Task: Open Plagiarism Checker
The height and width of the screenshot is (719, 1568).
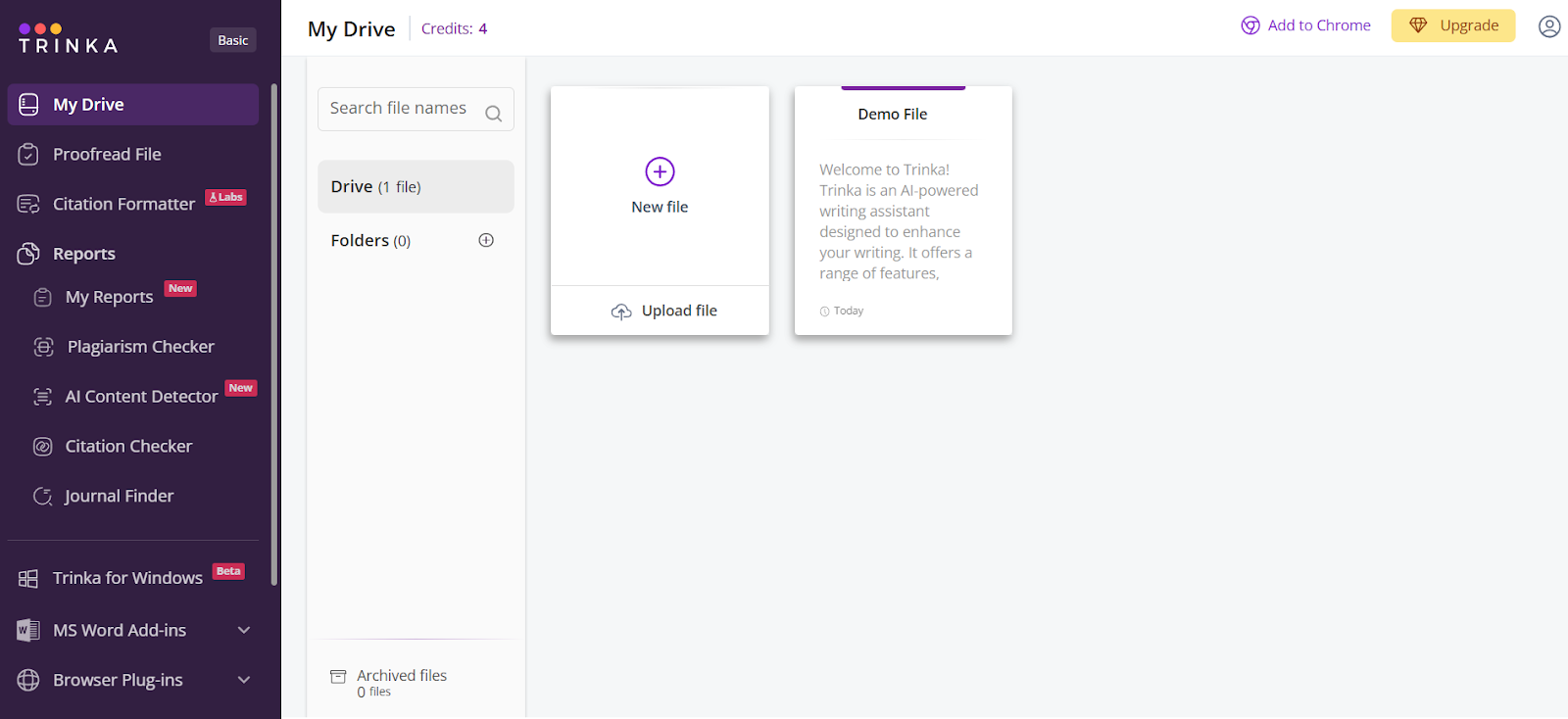Action: point(140,347)
